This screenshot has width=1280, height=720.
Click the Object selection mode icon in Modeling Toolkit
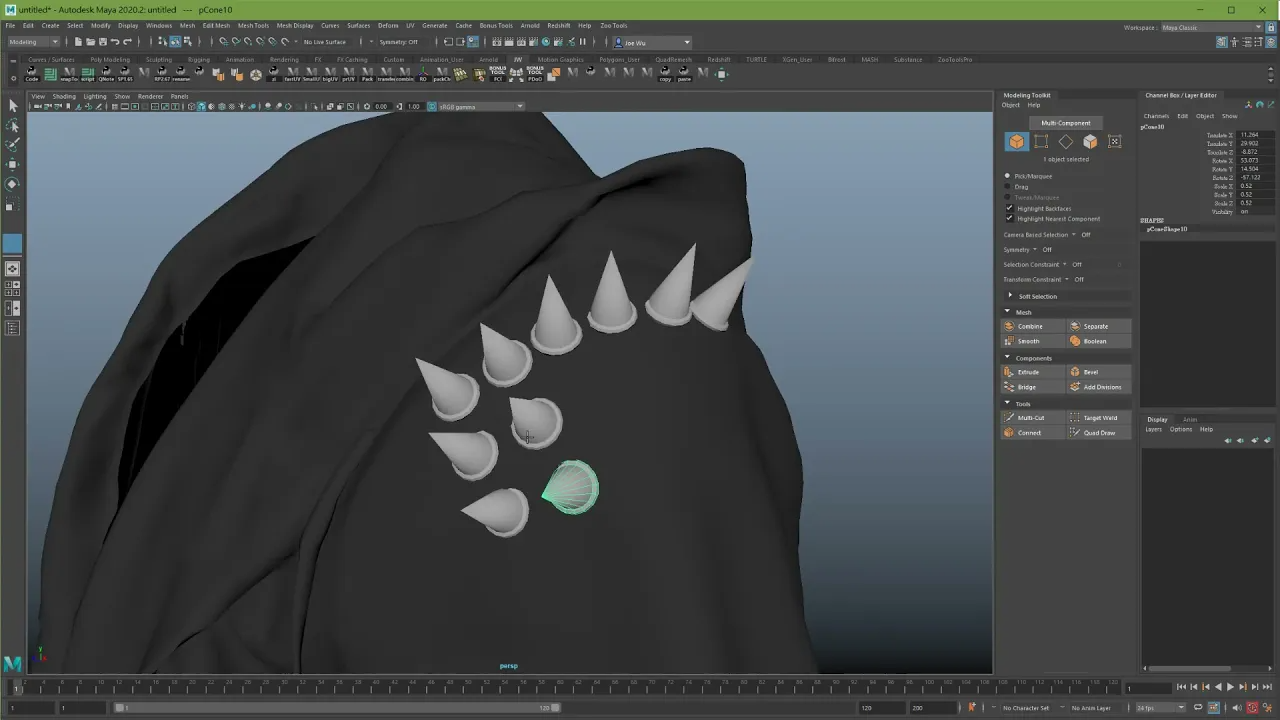pyautogui.click(x=1016, y=142)
